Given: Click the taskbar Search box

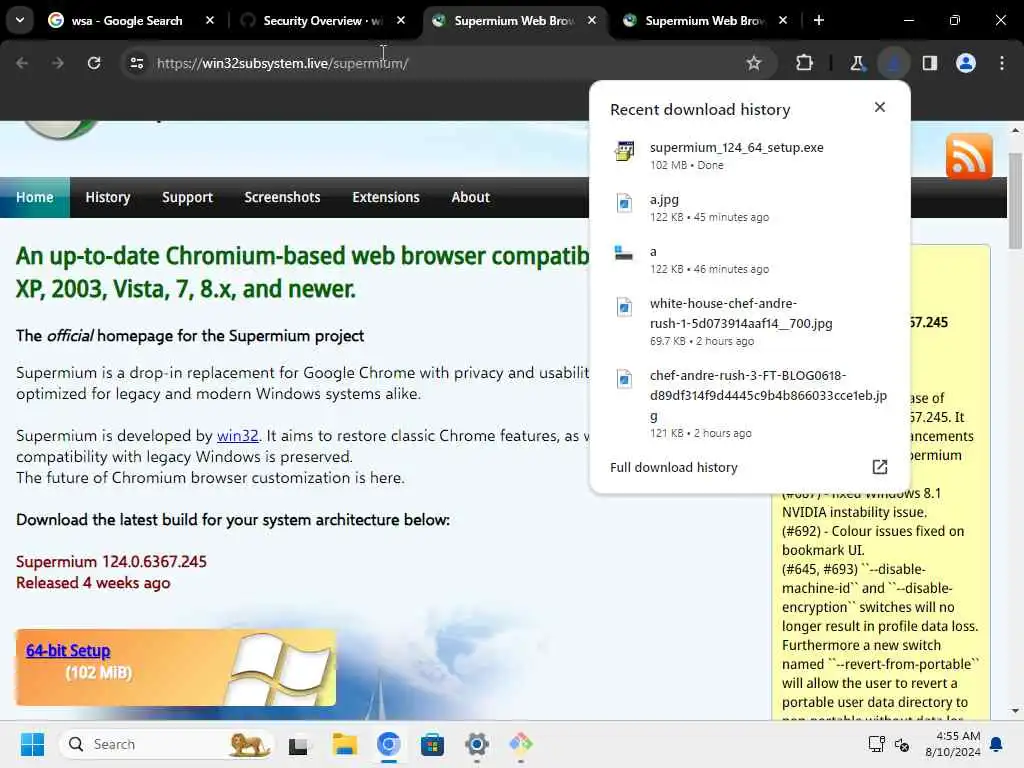Looking at the screenshot, I should 167,744.
